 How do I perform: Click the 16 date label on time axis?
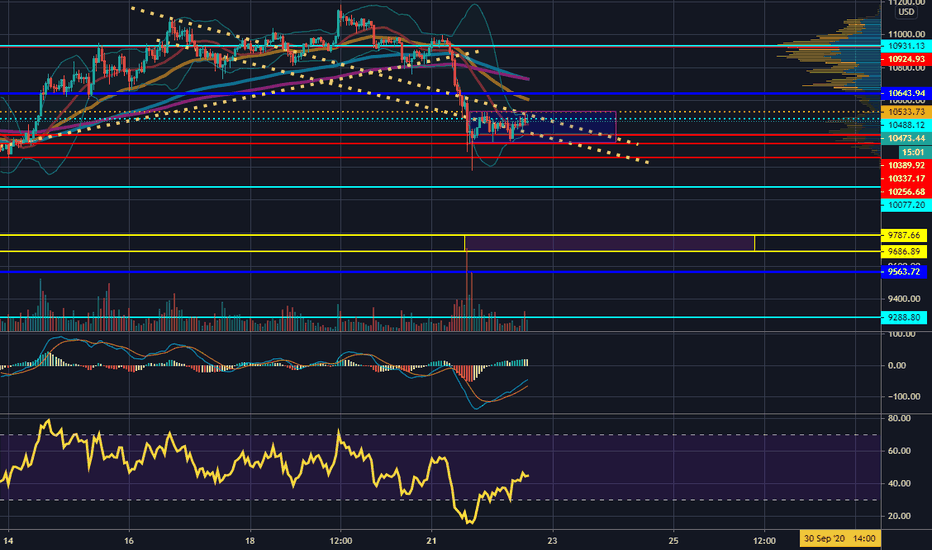(129, 540)
